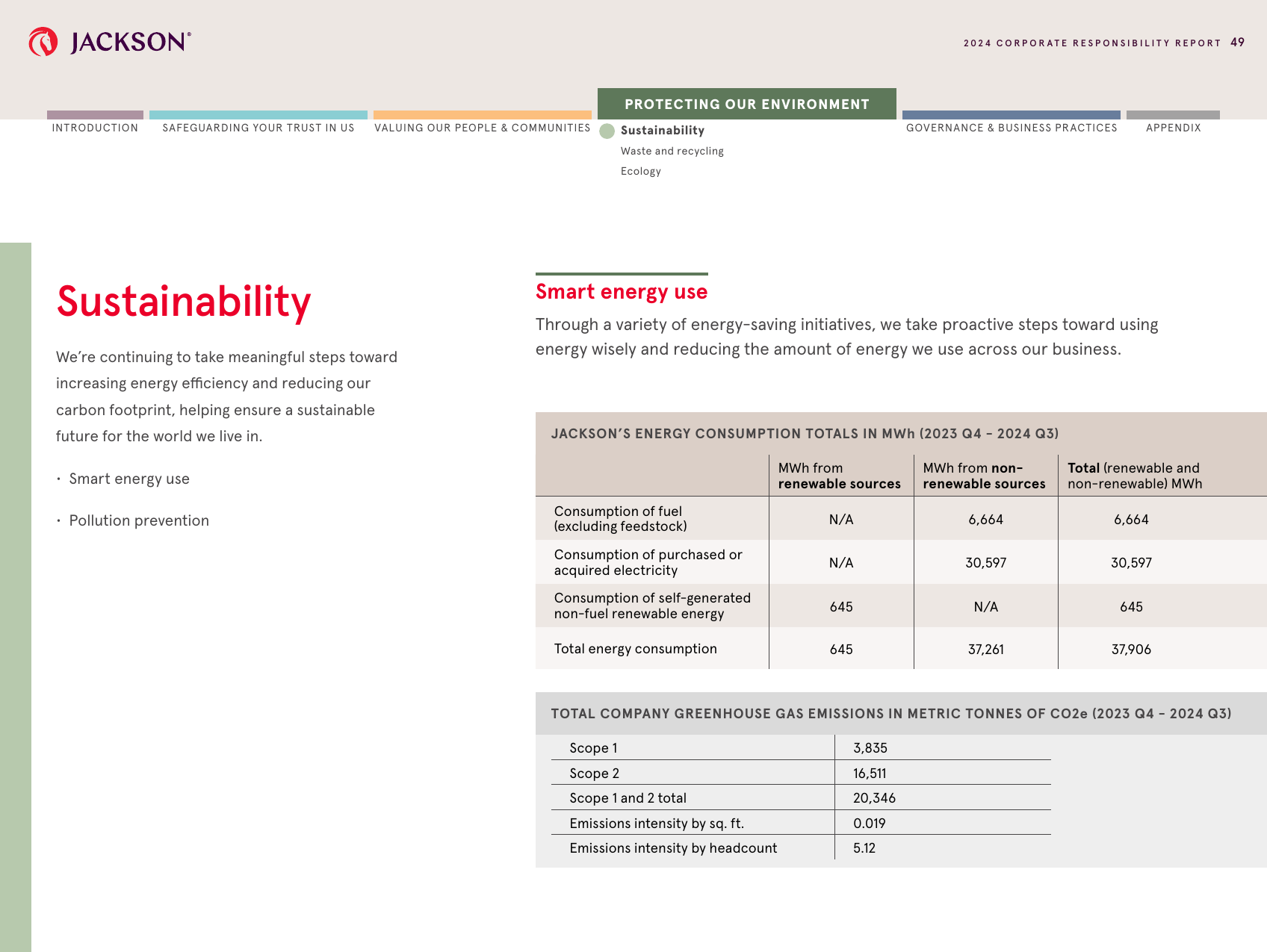Click MWh from renewable sources column header
1267x952 pixels.
pyautogui.click(x=840, y=476)
